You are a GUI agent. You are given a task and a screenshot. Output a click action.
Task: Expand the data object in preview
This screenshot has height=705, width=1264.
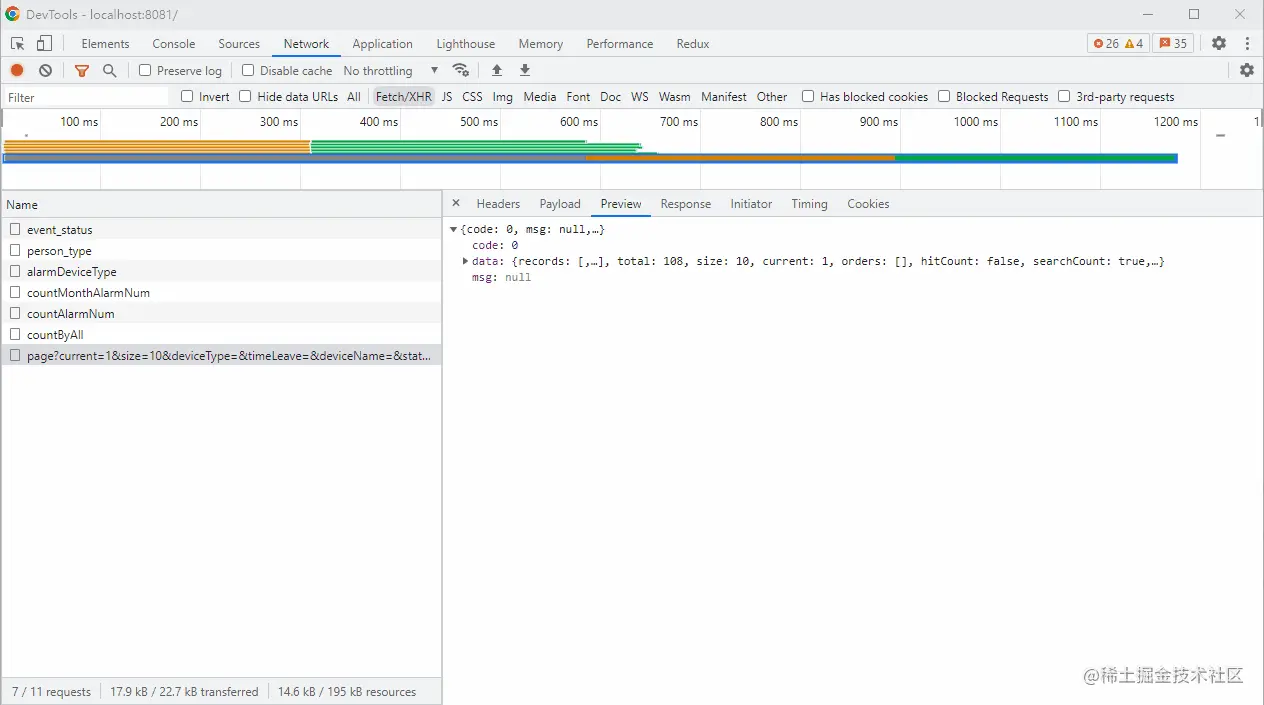pyautogui.click(x=465, y=261)
